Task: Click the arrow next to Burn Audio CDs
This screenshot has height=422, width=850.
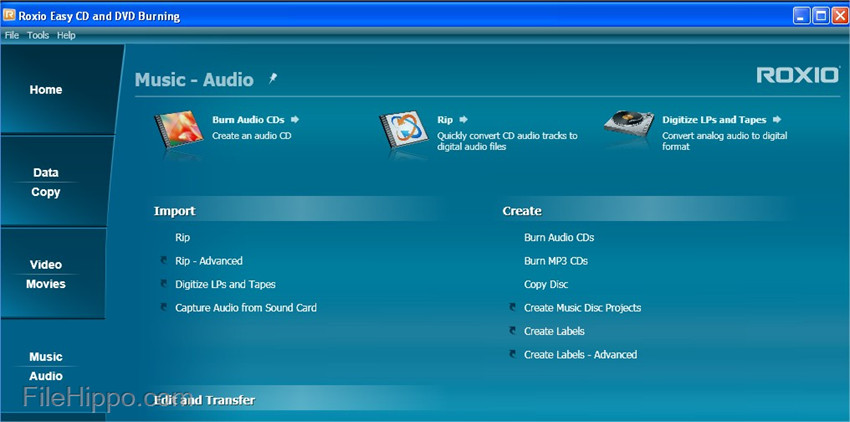Action: tap(295, 120)
